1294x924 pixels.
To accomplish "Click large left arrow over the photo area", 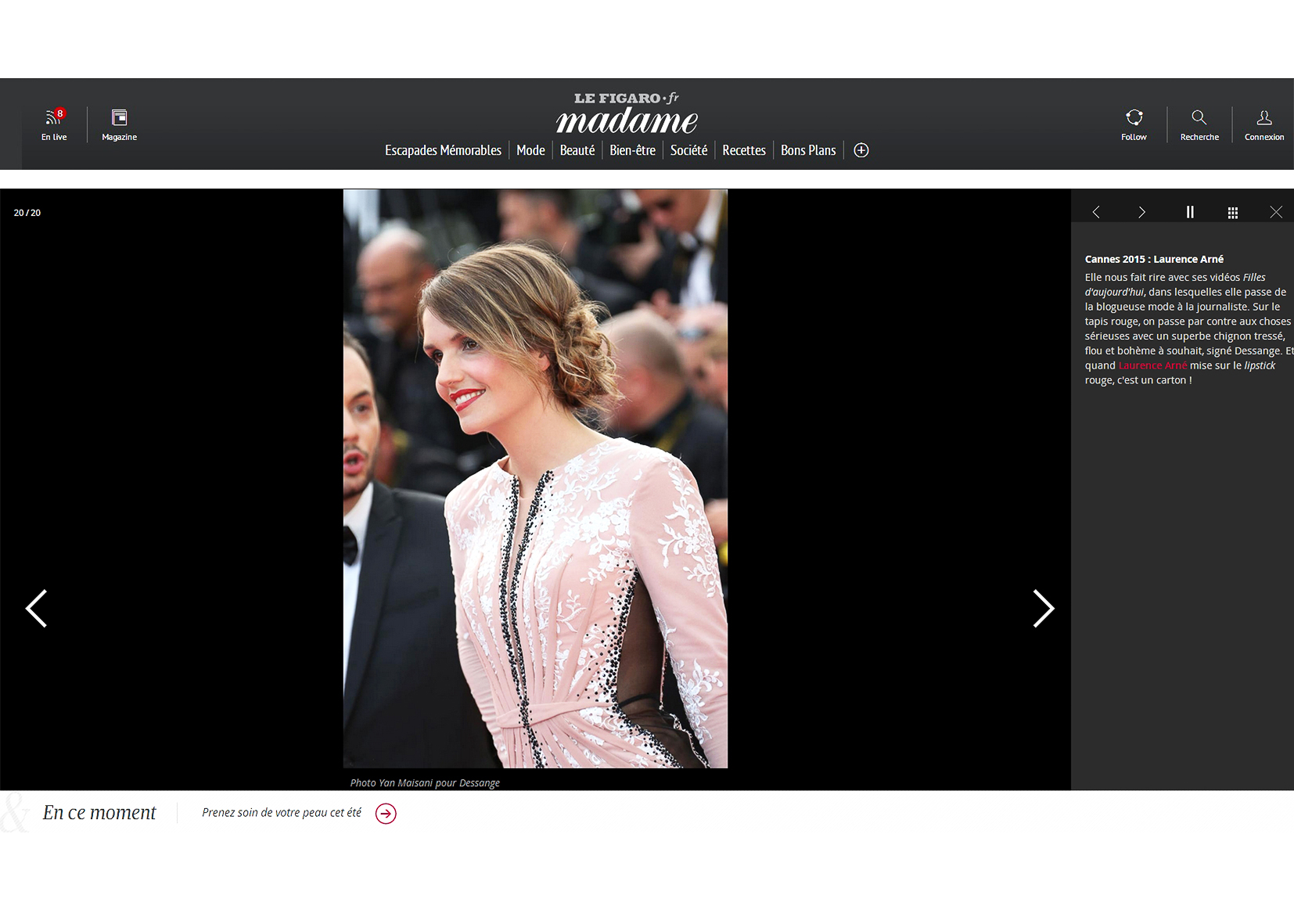I will click(37, 608).
